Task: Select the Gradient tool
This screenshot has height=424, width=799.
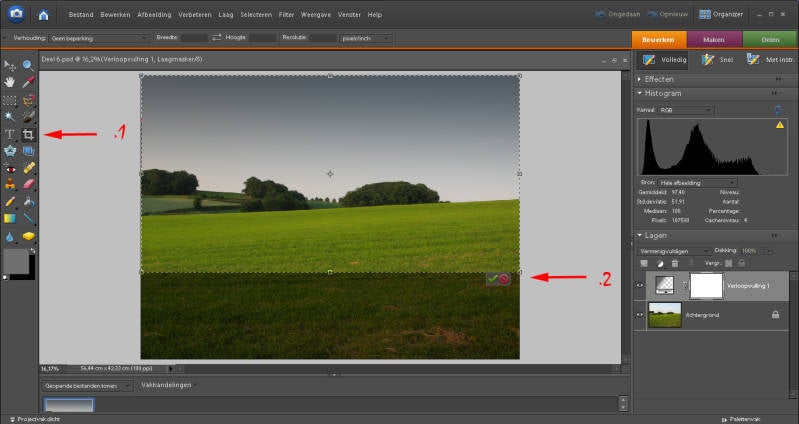Action: click(10, 218)
